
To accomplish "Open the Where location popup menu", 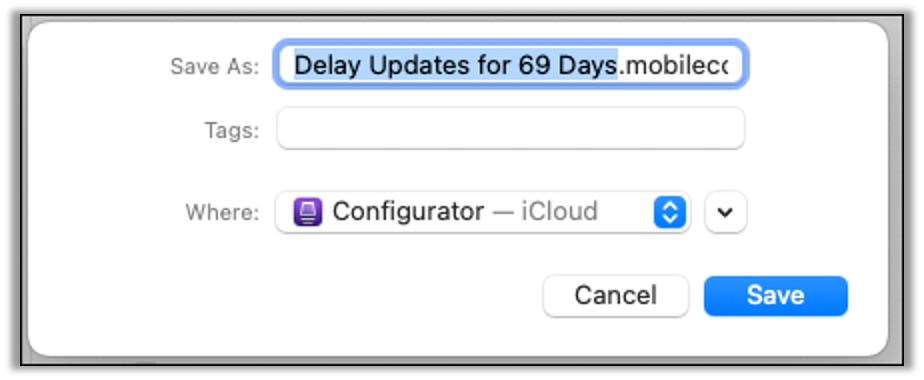I will [x=483, y=212].
